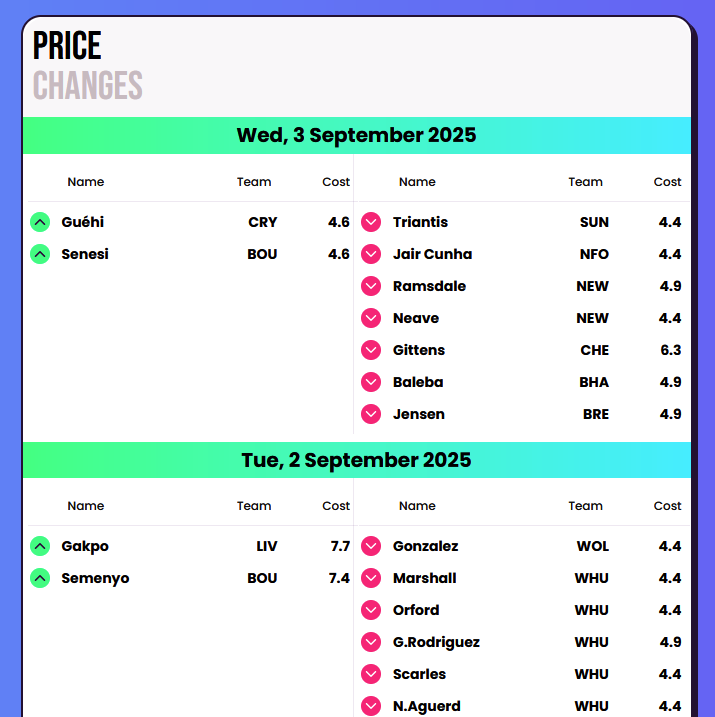Viewport: 715px width, 717px height.
Task: Click the Cost header above Guéhi's price
Action: pos(336,182)
